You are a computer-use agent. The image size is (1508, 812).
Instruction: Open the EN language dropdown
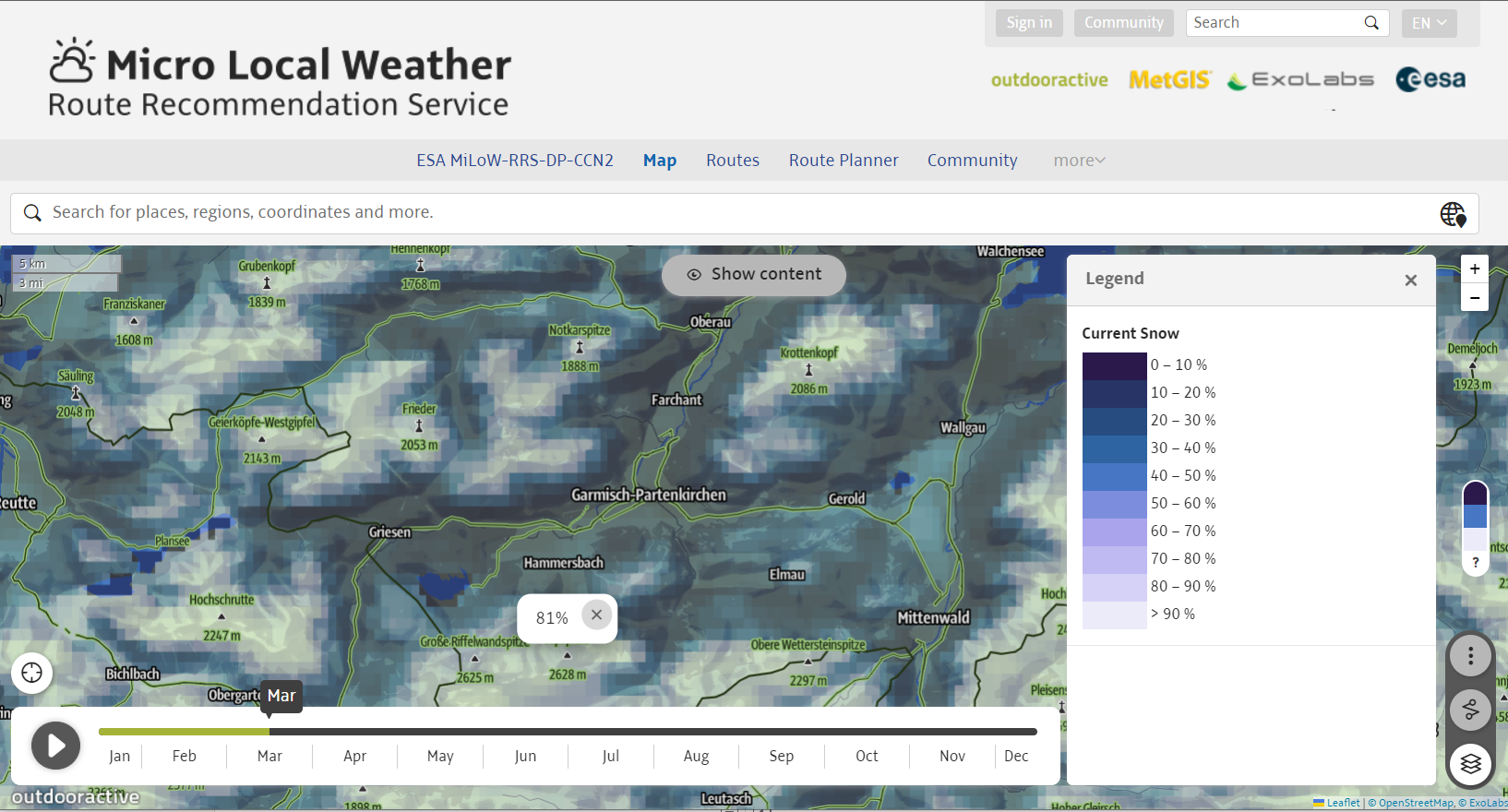click(1429, 23)
